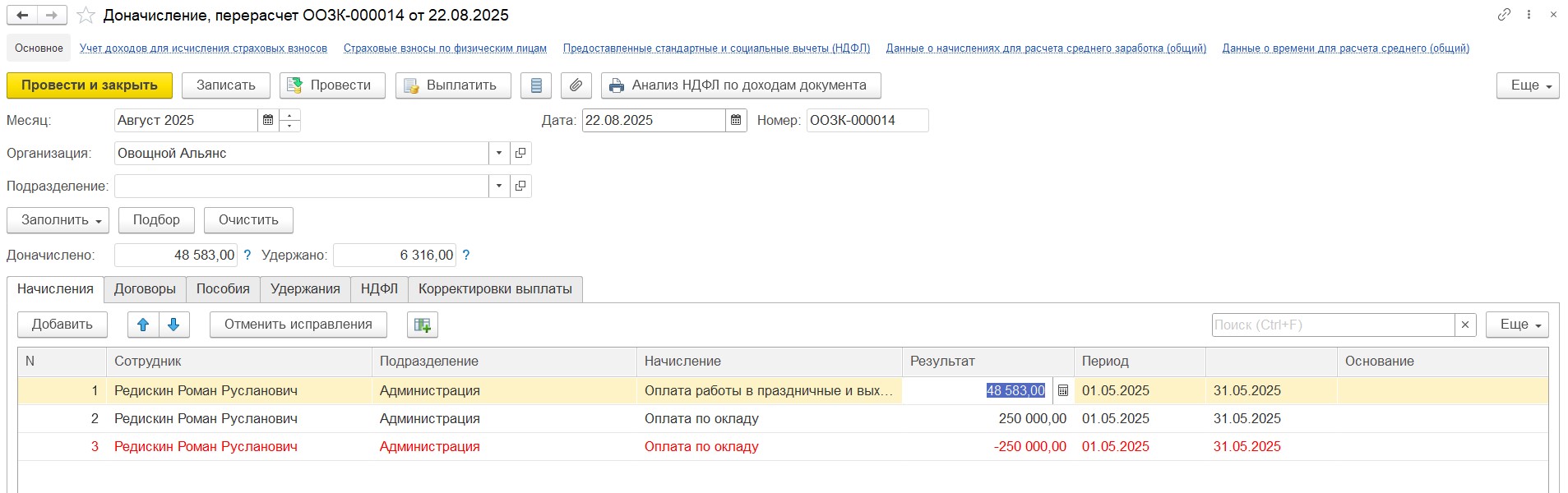The width and height of the screenshot is (1568, 493).
Task: Switch to the НДФЛ tab
Action: (379, 289)
